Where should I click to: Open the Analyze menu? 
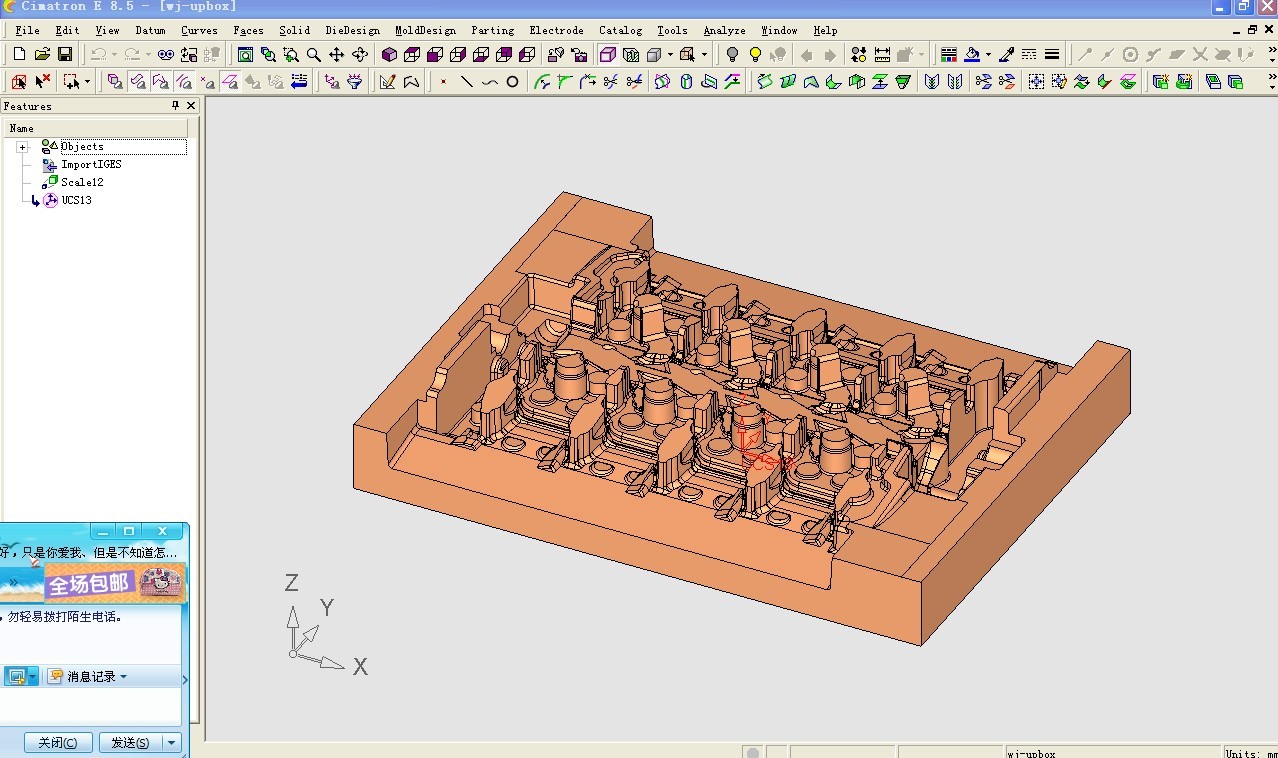pos(724,30)
